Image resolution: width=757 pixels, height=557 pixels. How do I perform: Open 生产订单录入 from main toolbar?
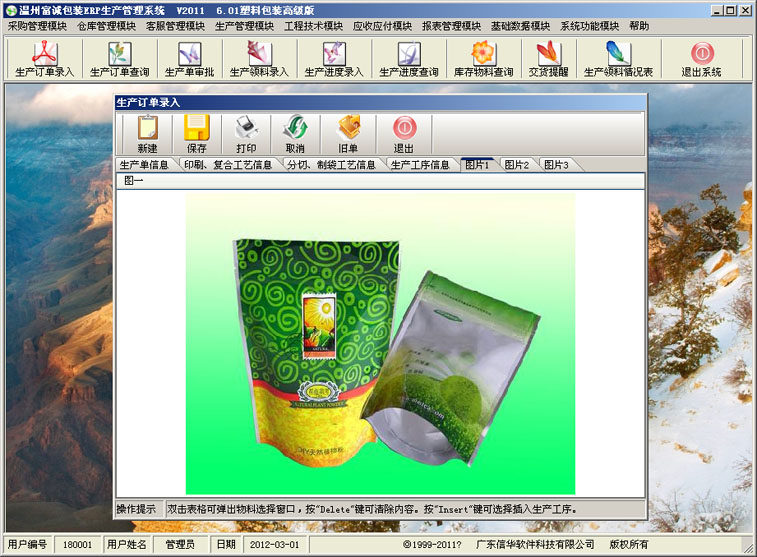[44, 59]
